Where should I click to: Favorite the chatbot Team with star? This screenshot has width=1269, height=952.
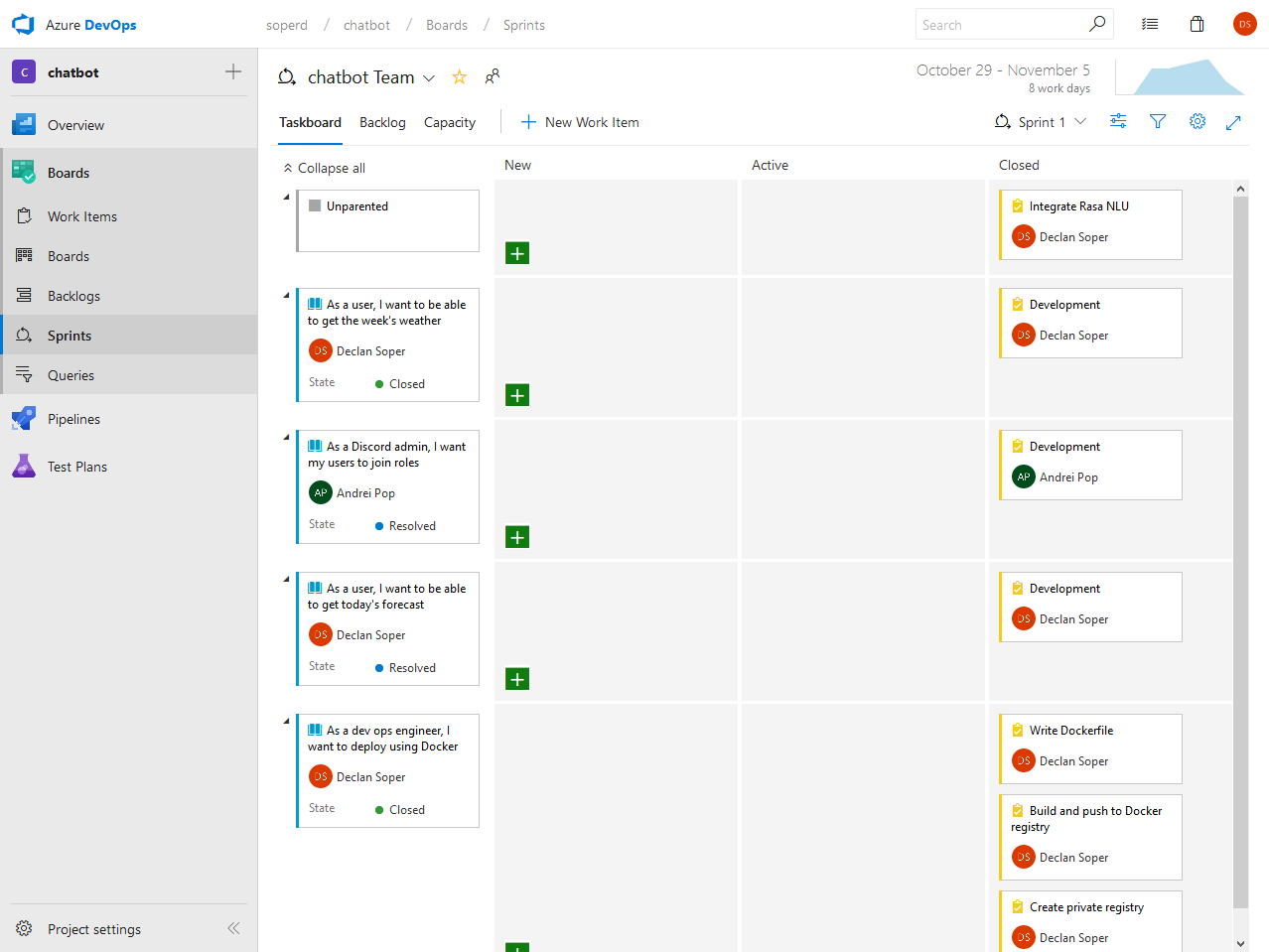coord(459,77)
